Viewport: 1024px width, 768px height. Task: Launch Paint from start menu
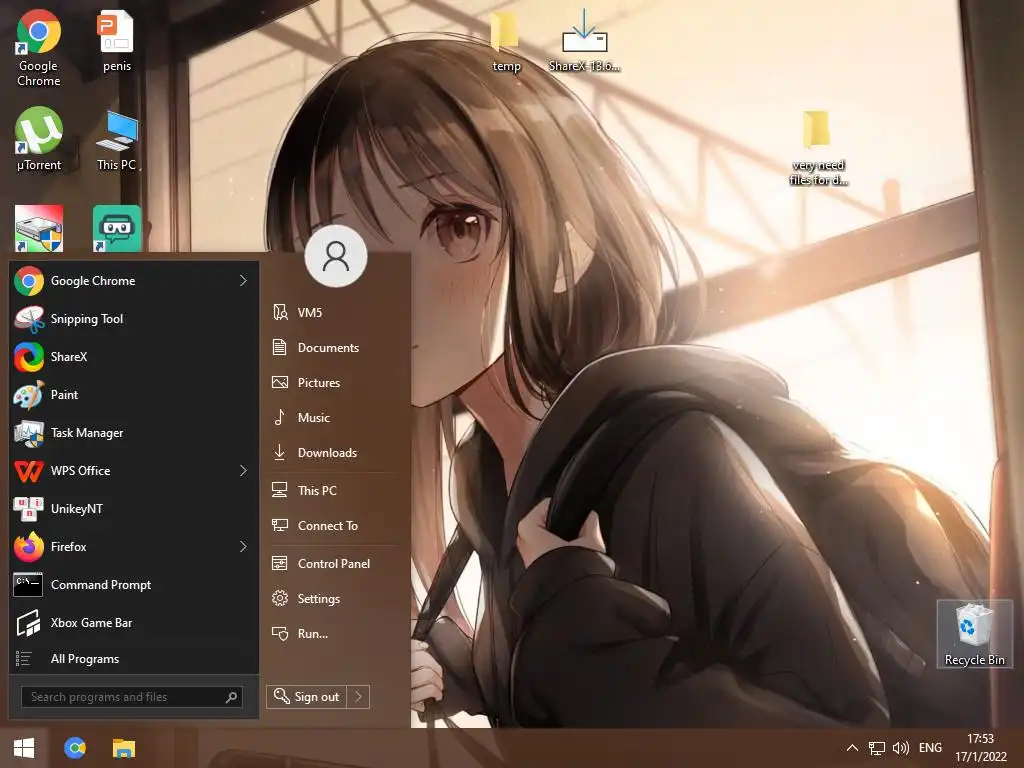point(134,394)
